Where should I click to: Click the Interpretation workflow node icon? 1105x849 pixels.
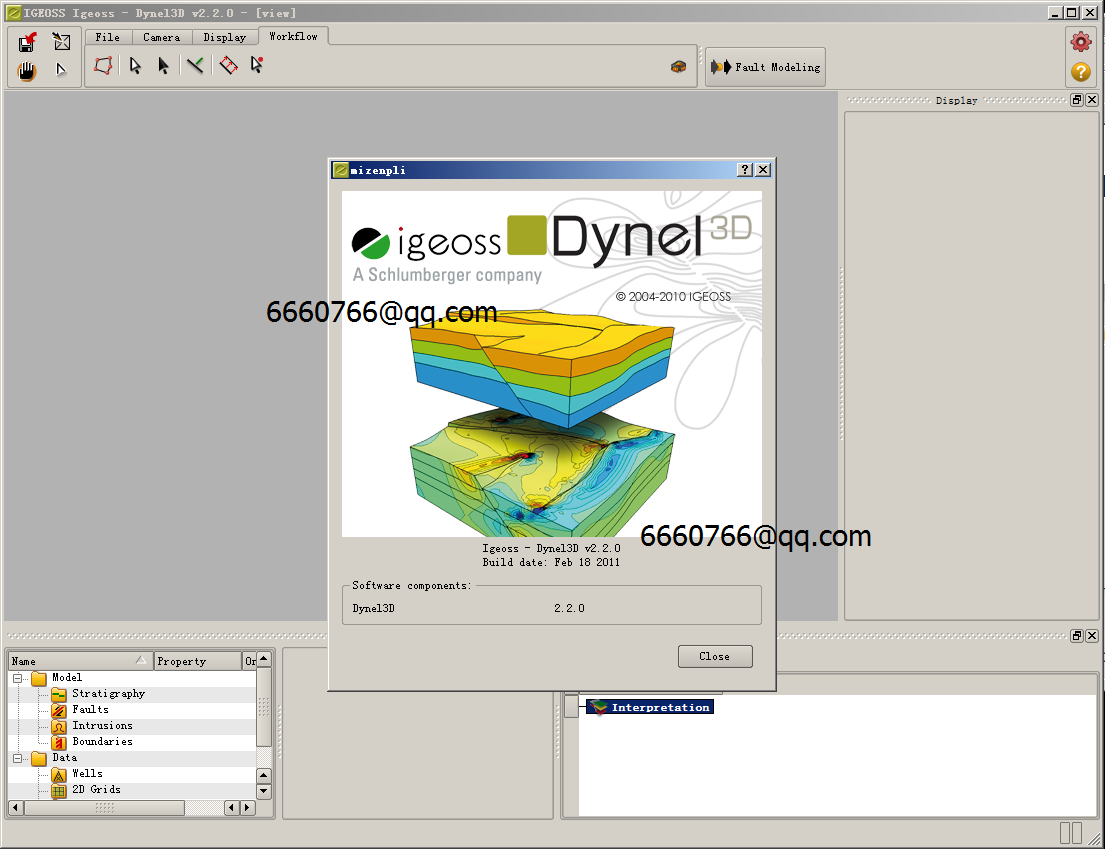pos(599,707)
